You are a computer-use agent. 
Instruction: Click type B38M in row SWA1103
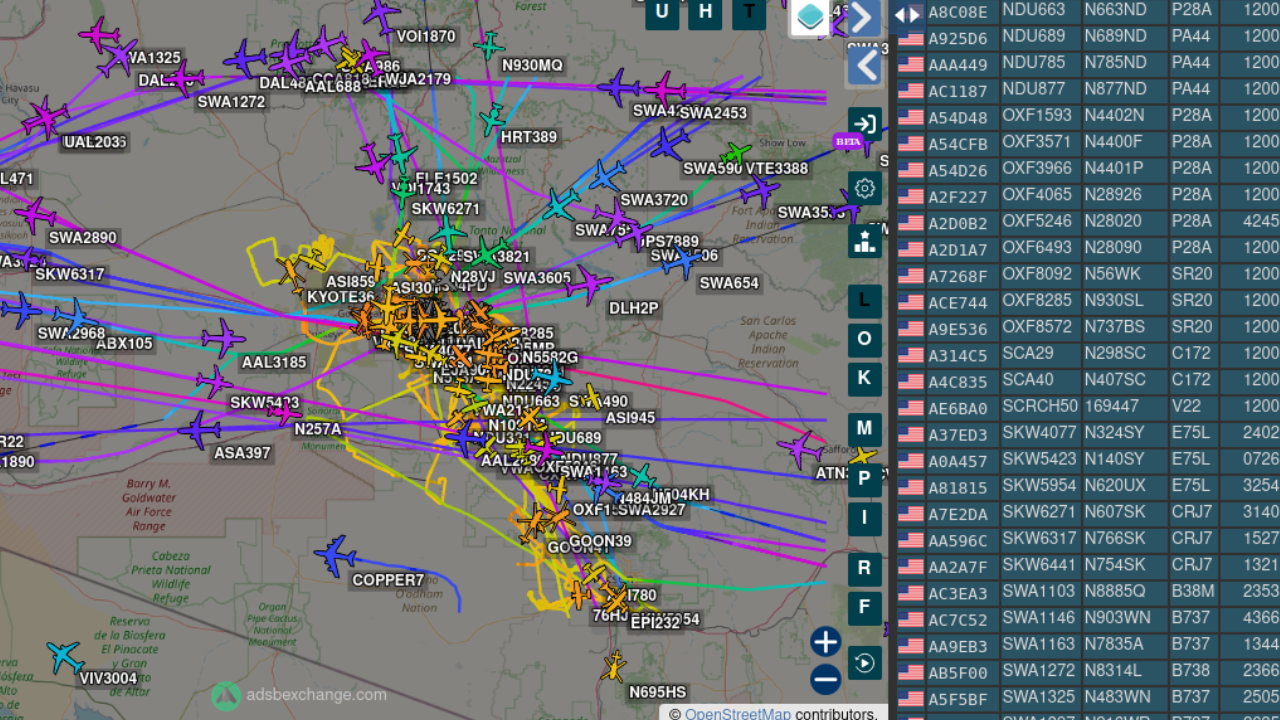[1192, 591]
